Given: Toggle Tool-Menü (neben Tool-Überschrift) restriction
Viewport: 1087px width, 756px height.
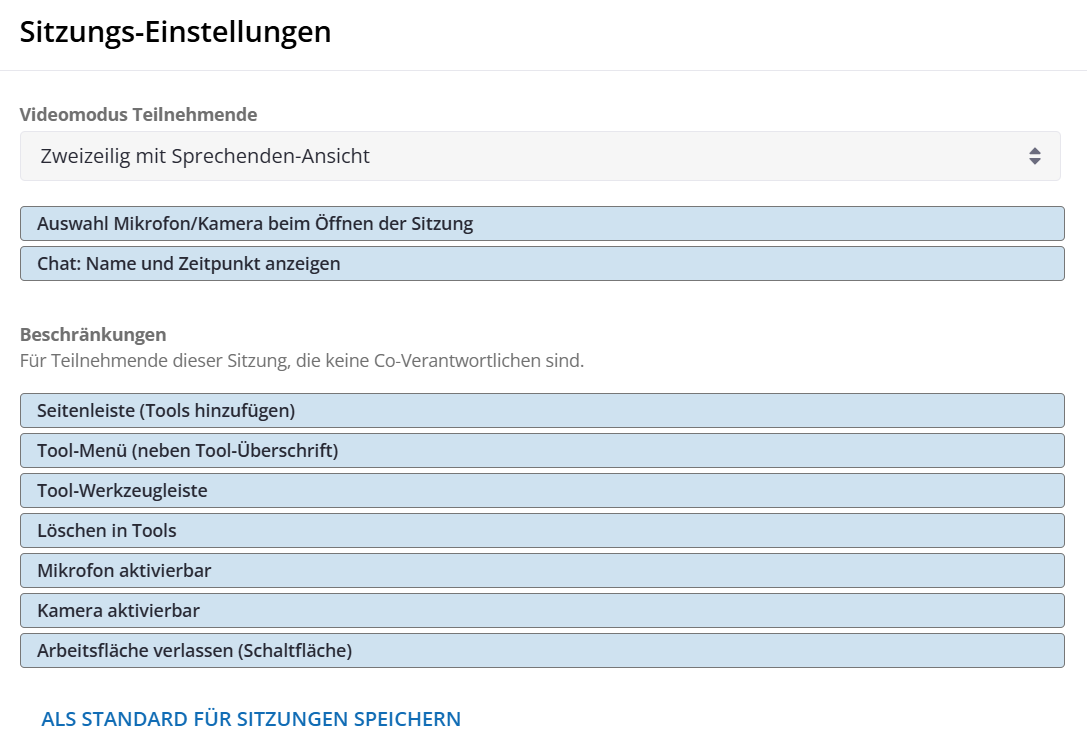Looking at the screenshot, I should pos(542,450).
